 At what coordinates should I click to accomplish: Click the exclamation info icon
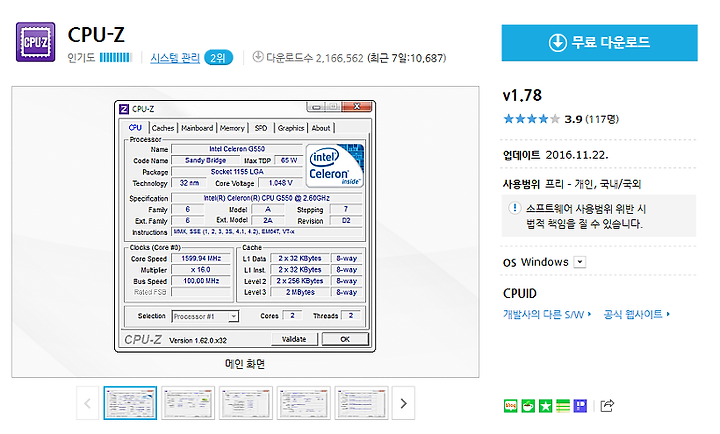coord(515,209)
